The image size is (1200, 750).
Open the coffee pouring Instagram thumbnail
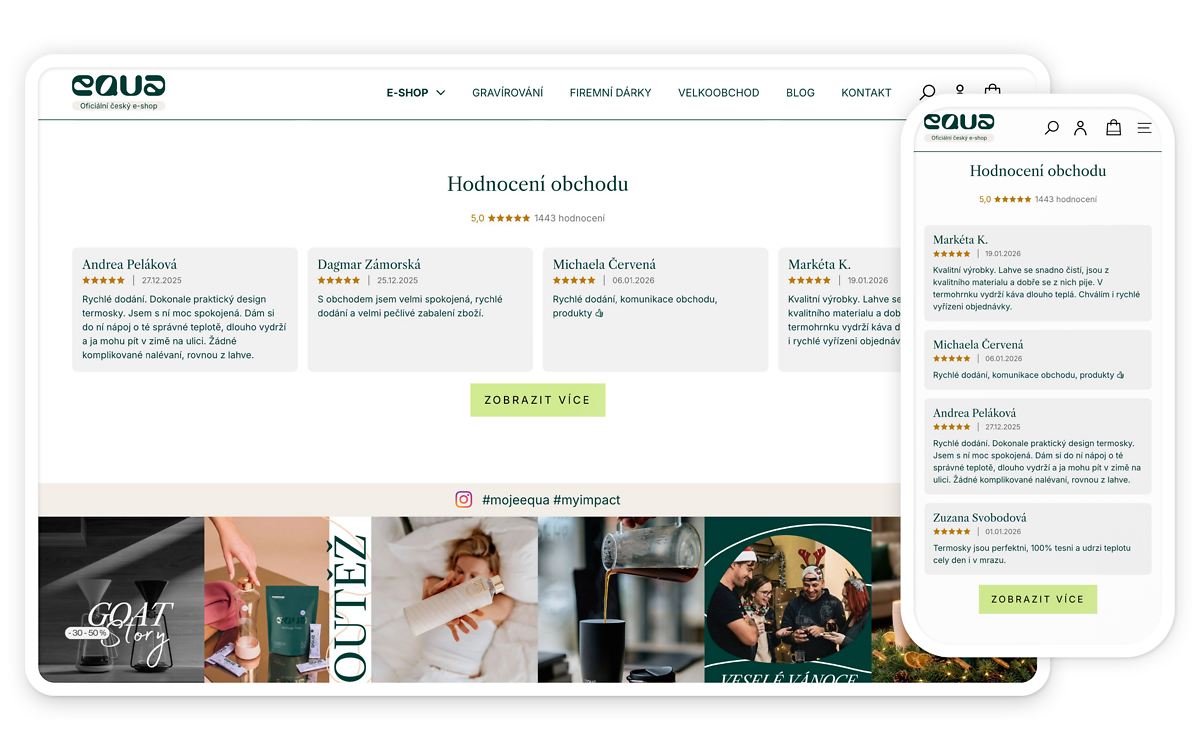click(x=621, y=600)
